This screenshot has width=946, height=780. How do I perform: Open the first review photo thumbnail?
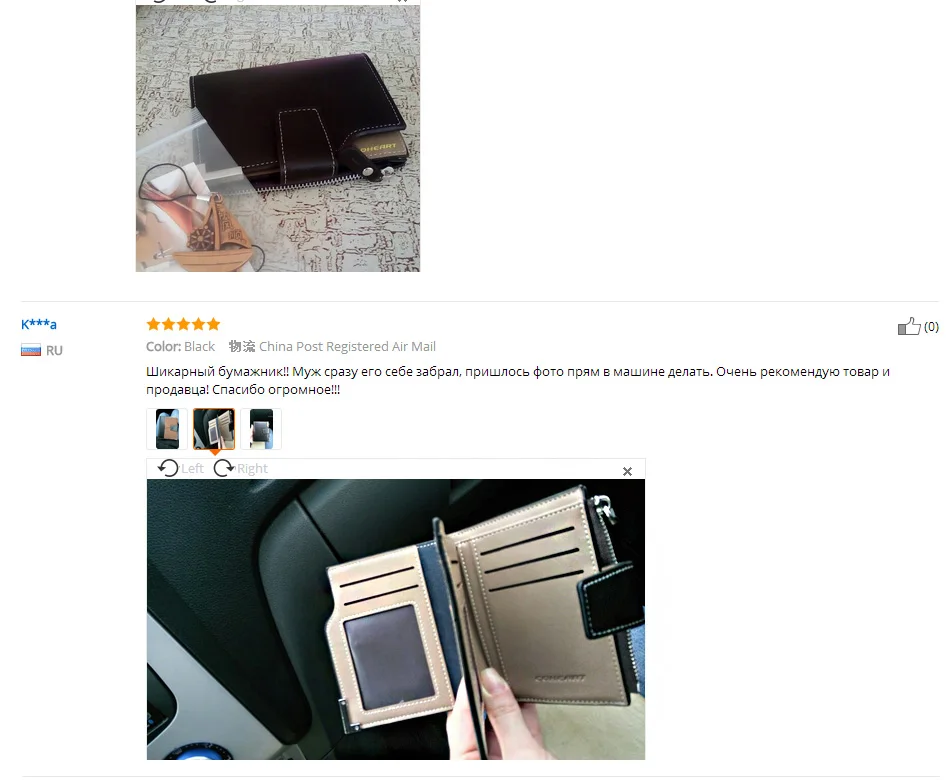[x=167, y=429]
